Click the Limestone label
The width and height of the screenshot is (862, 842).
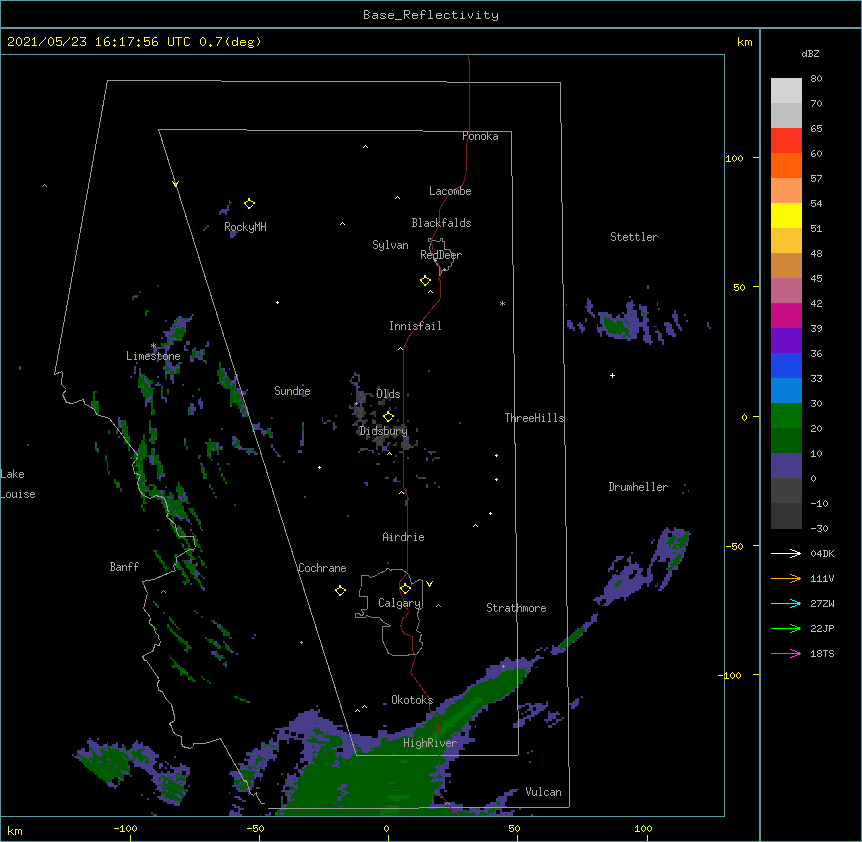coord(153,356)
